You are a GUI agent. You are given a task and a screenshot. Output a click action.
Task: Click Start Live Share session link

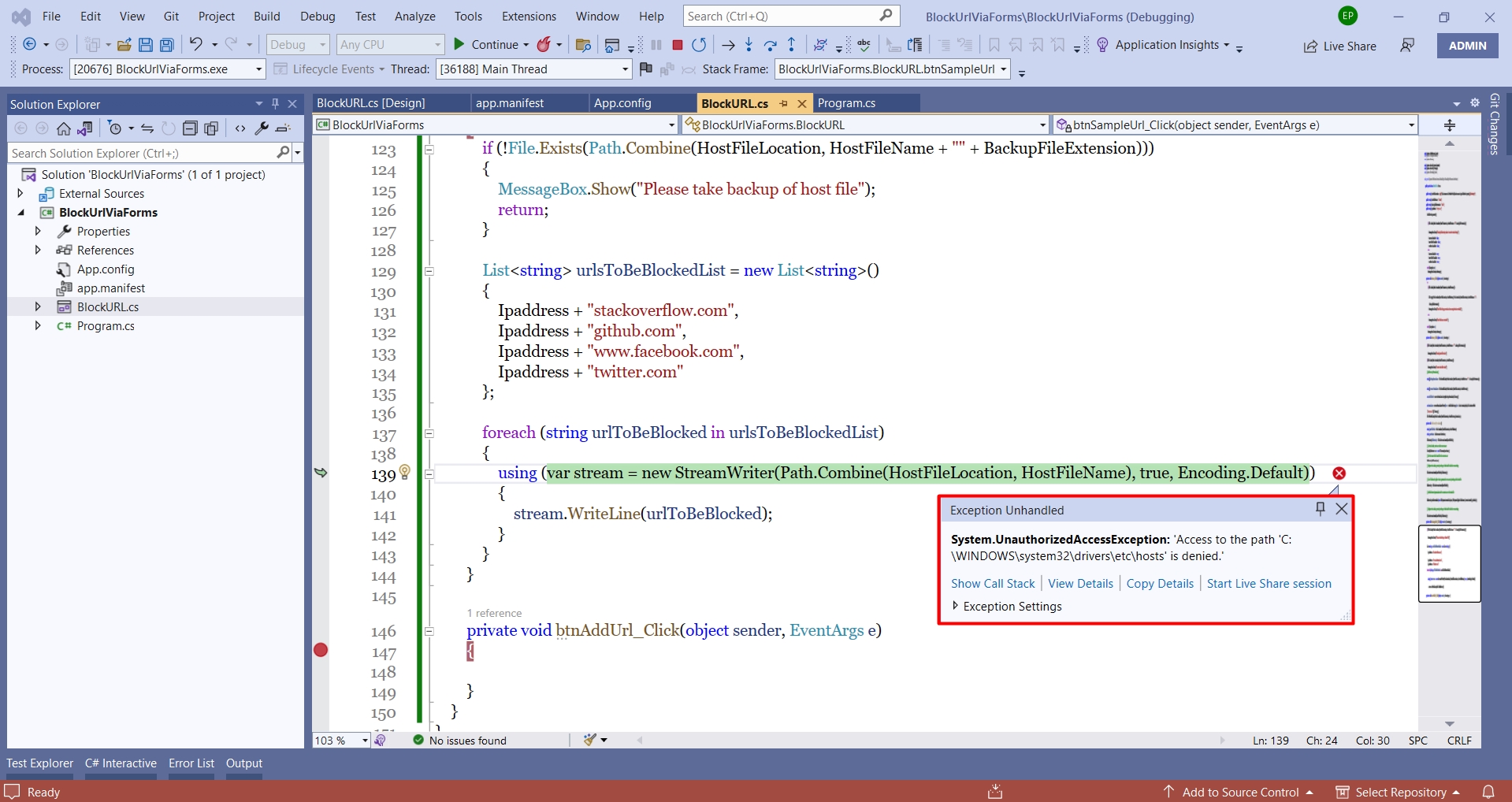tap(1269, 583)
